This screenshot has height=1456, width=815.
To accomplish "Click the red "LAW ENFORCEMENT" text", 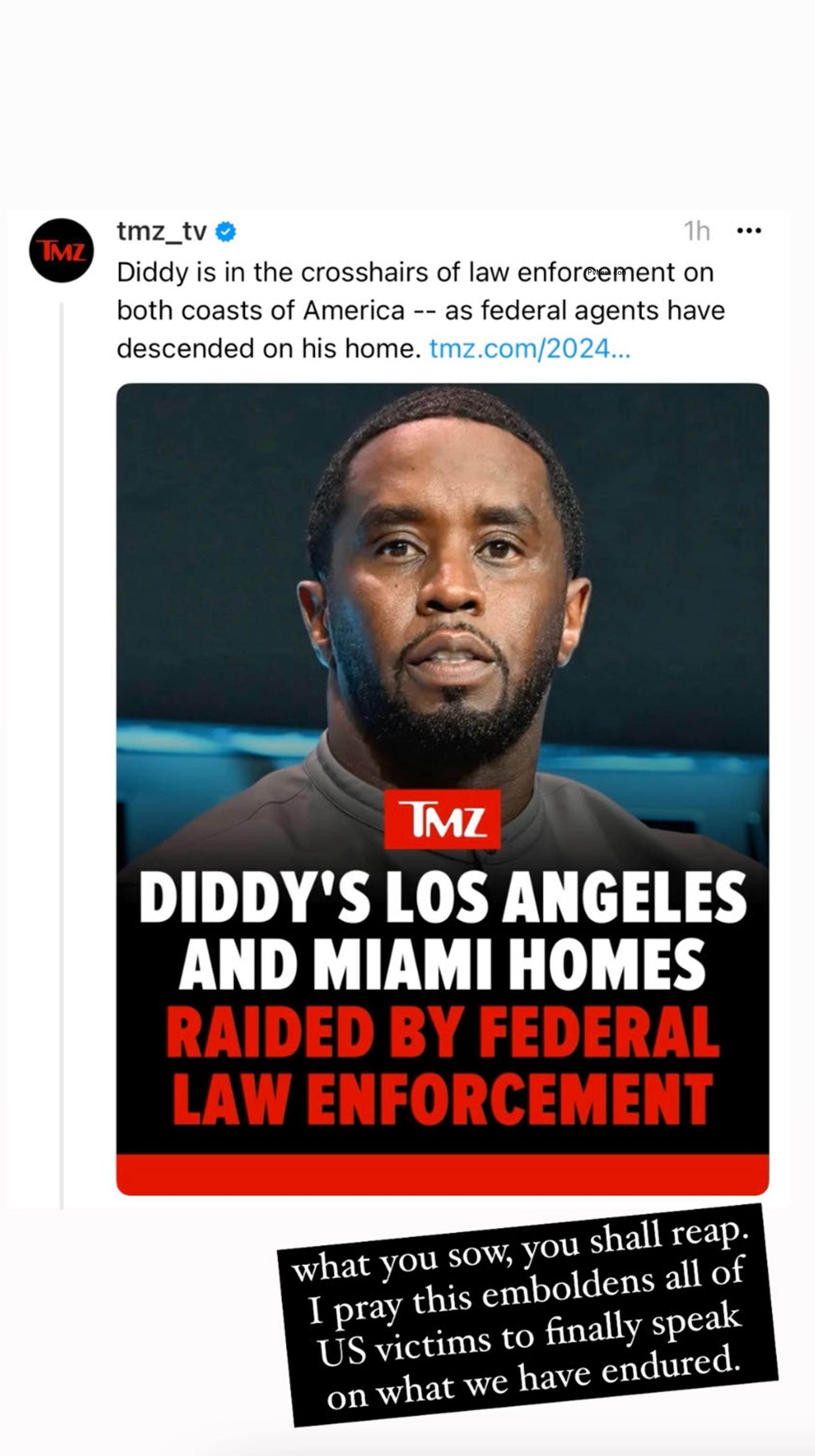I will point(442,1099).
